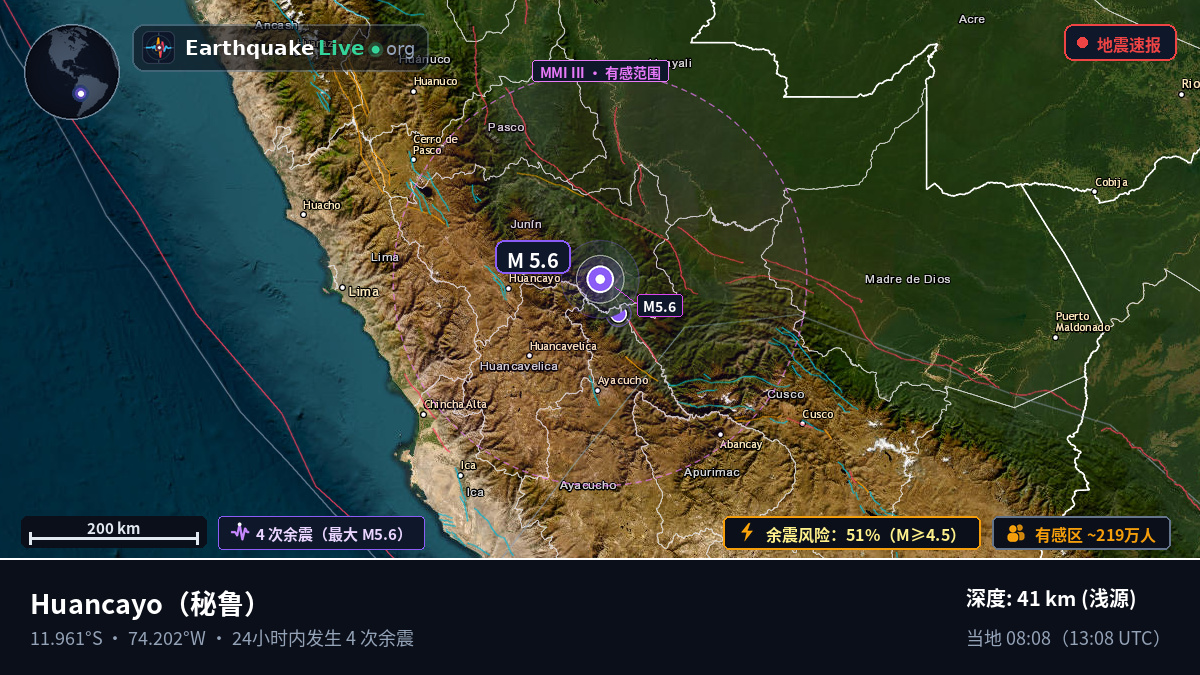Click the 74.202°W longitude value

[167, 638]
